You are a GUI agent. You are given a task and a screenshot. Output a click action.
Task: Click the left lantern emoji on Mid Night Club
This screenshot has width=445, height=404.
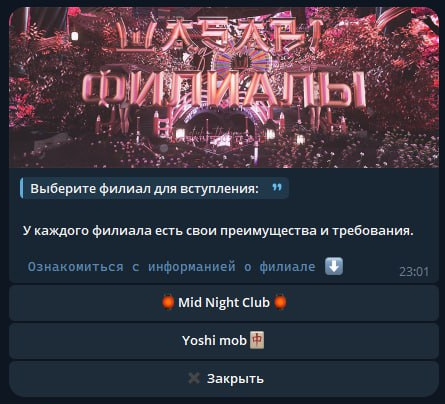click(x=168, y=302)
